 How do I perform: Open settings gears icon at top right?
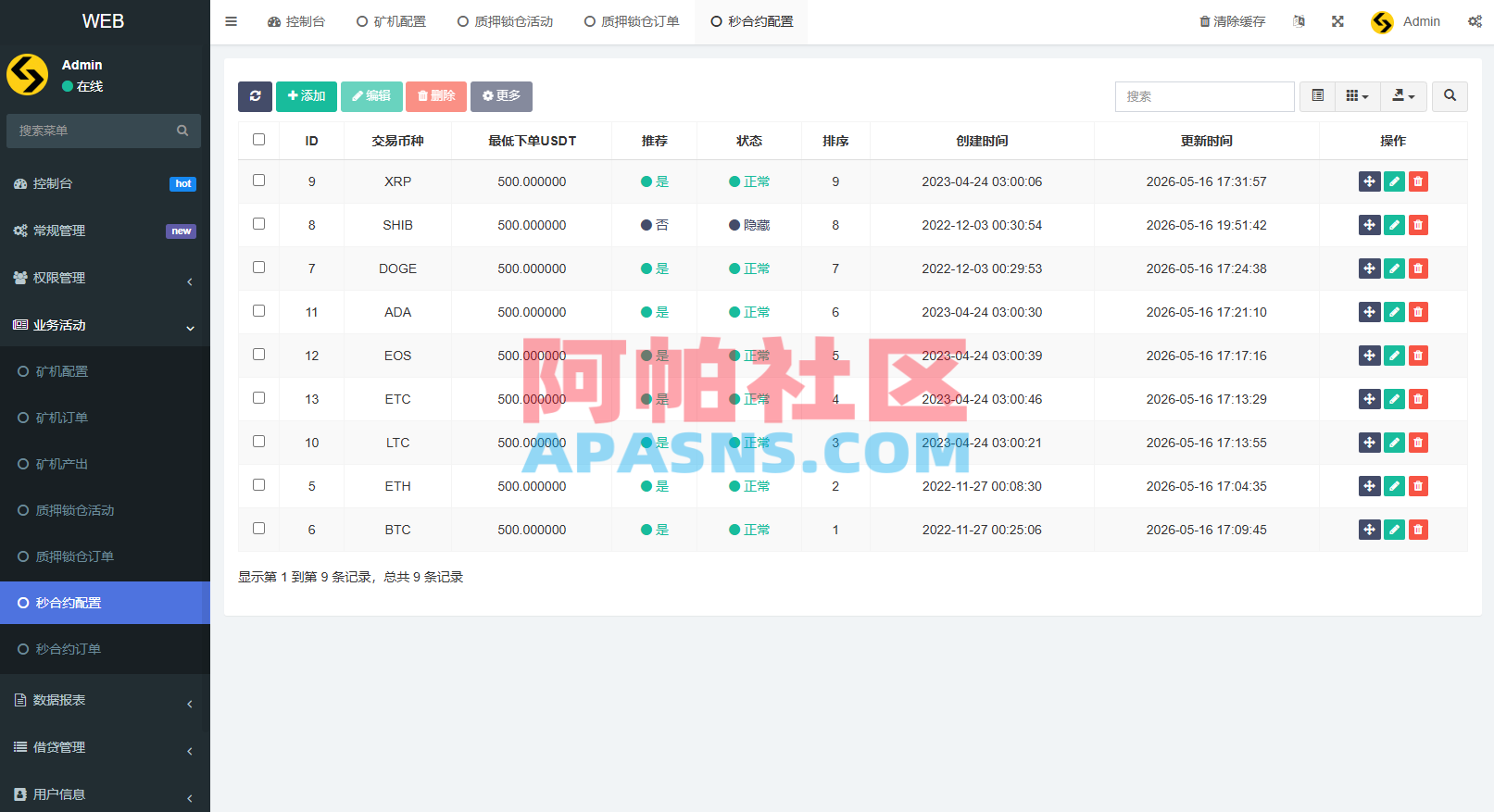(1475, 21)
